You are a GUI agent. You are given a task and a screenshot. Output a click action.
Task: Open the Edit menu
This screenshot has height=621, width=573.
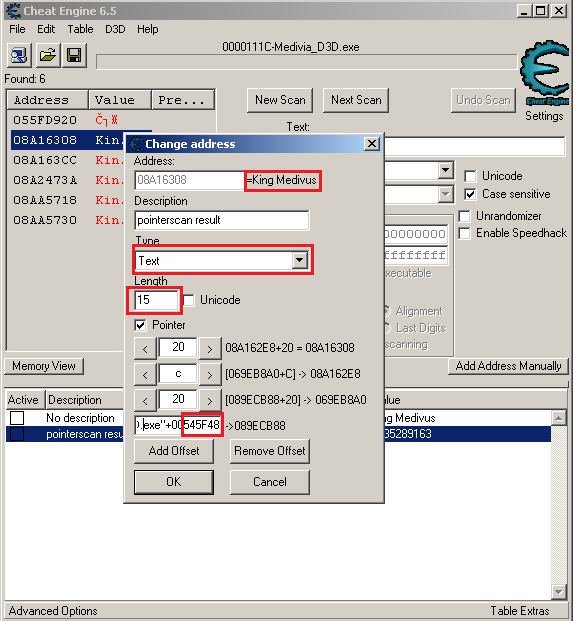point(46,29)
